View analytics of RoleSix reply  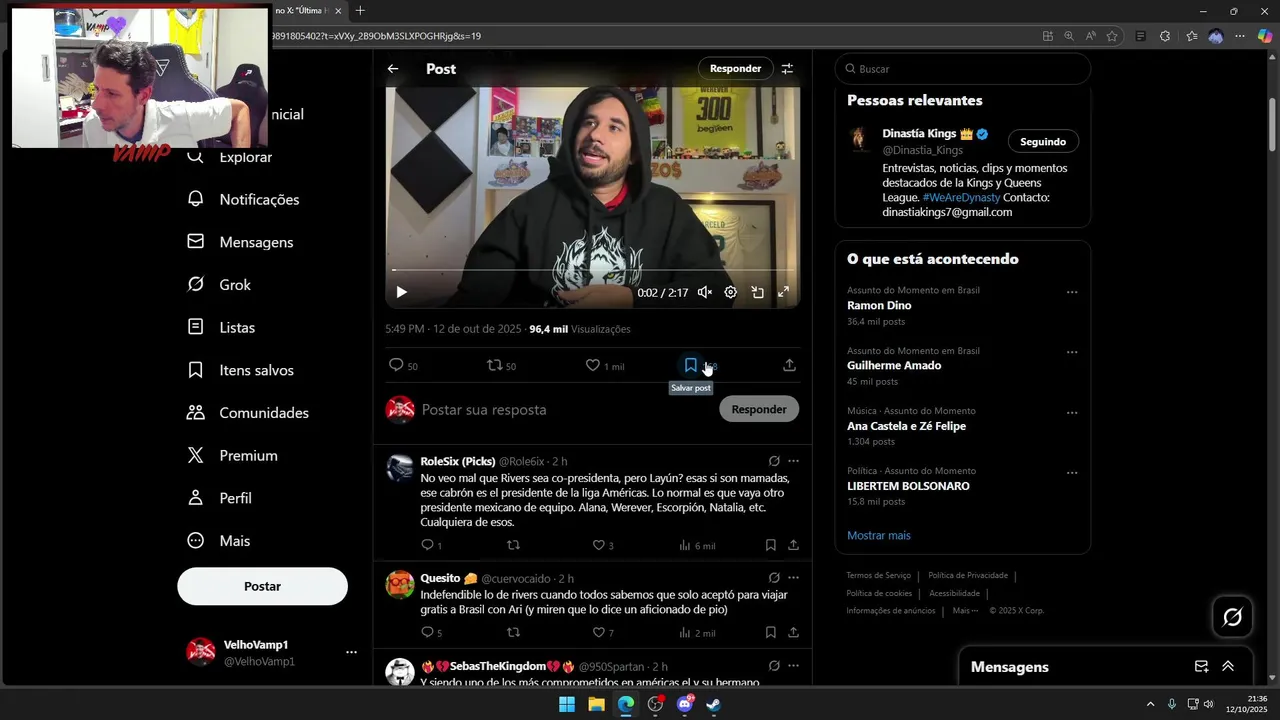[x=697, y=545]
